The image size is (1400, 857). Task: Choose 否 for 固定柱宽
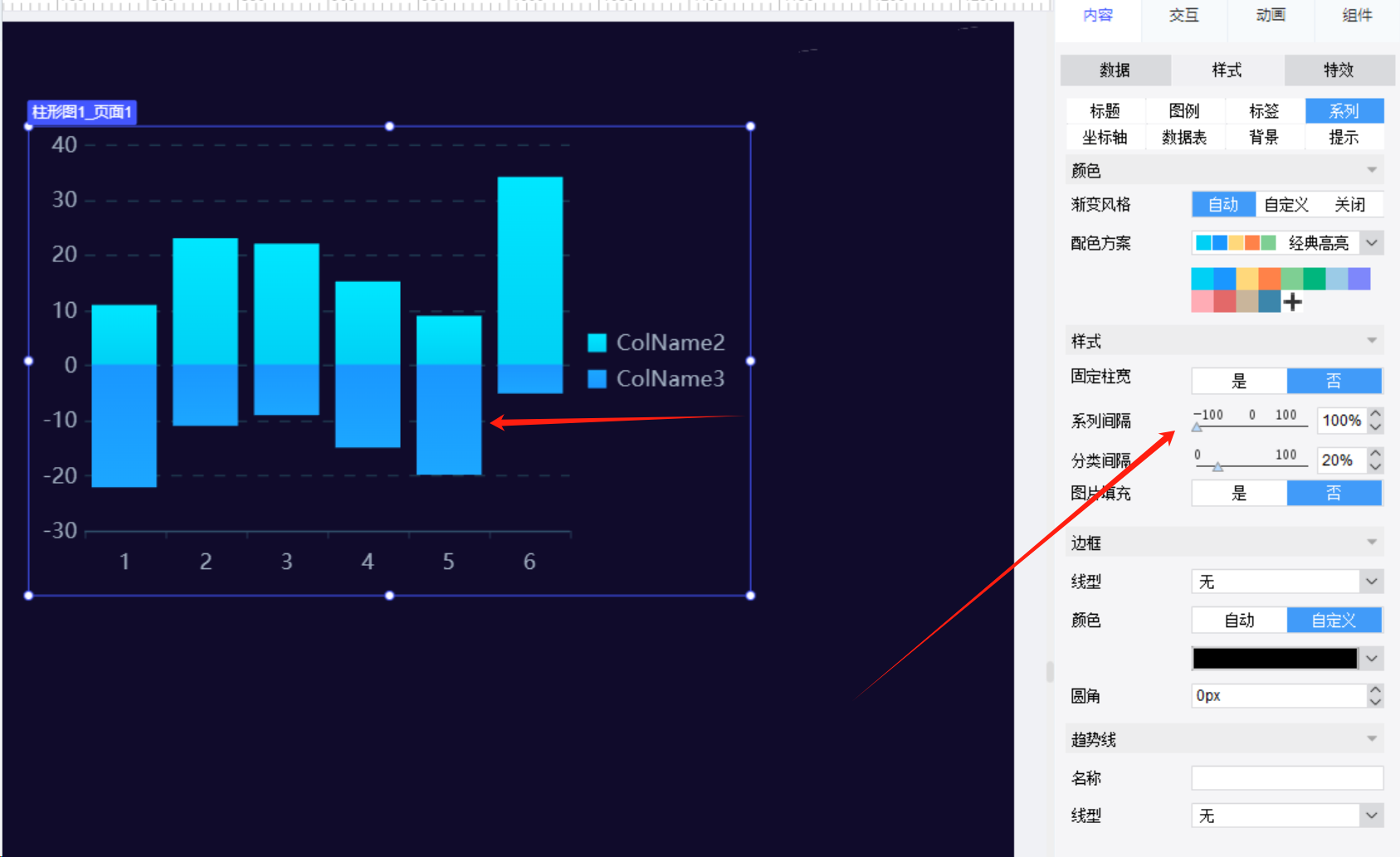tap(1334, 381)
